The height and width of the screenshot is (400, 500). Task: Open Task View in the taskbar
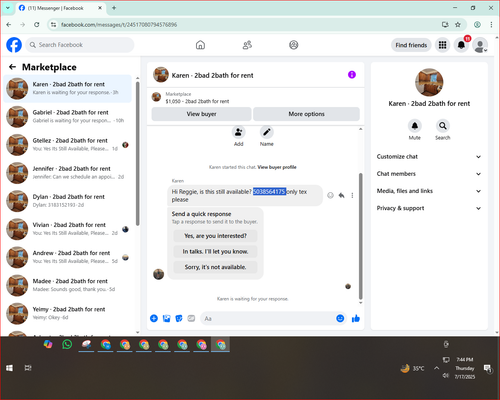point(28,368)
